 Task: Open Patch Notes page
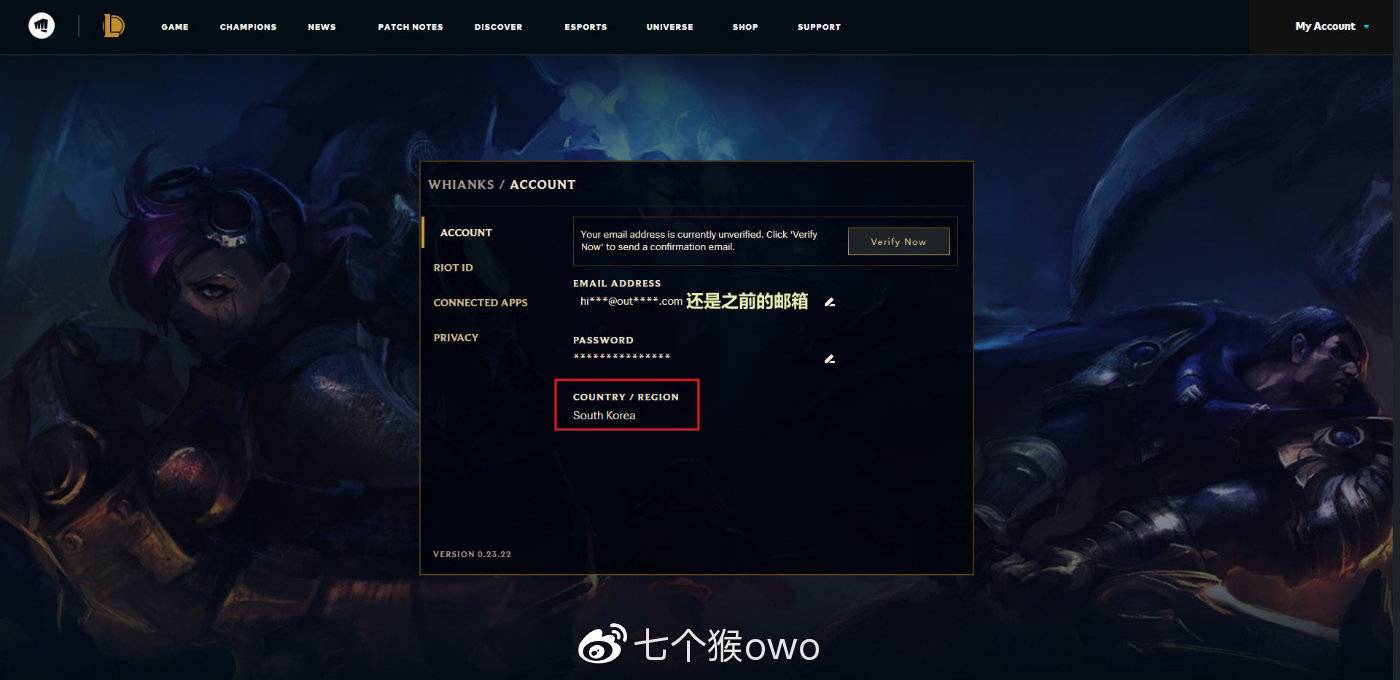[410, 27]
